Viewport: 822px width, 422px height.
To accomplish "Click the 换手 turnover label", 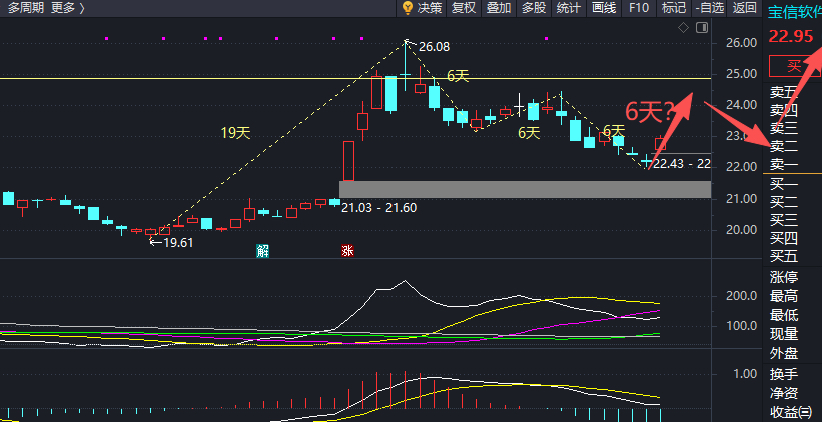I will click(784, 374).
